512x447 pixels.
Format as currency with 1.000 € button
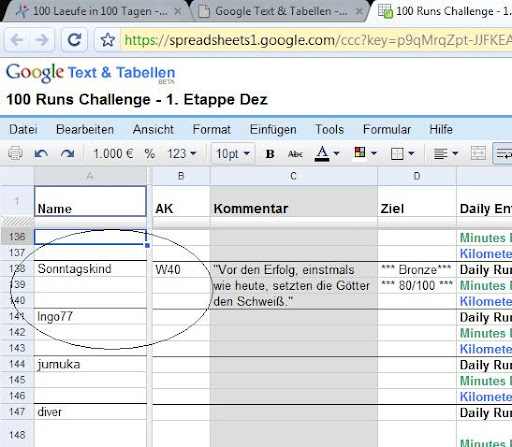[x=113, y=154]
